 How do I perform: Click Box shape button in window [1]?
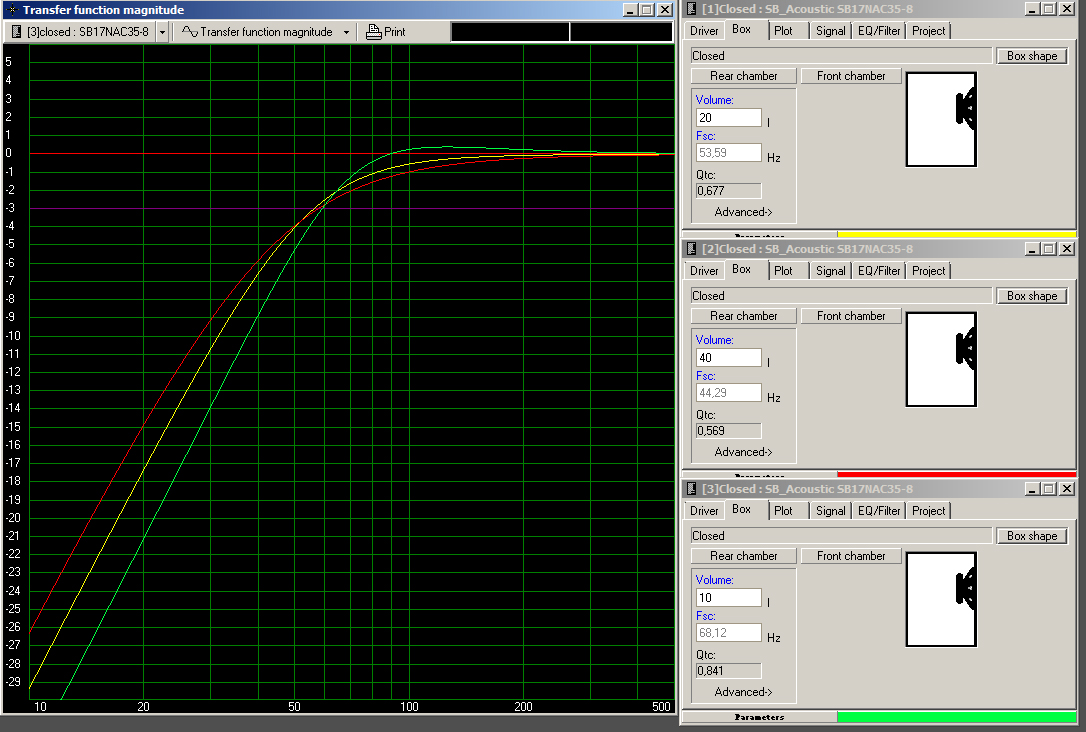[1032, 56]
